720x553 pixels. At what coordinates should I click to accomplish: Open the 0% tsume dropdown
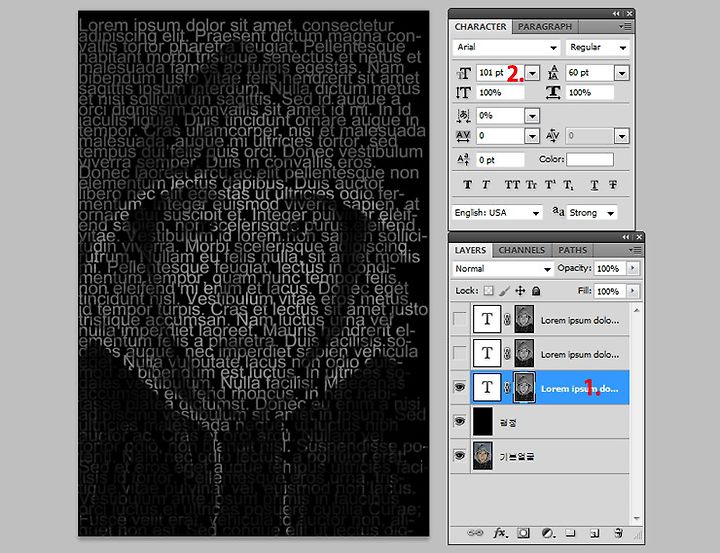point(532,116)
